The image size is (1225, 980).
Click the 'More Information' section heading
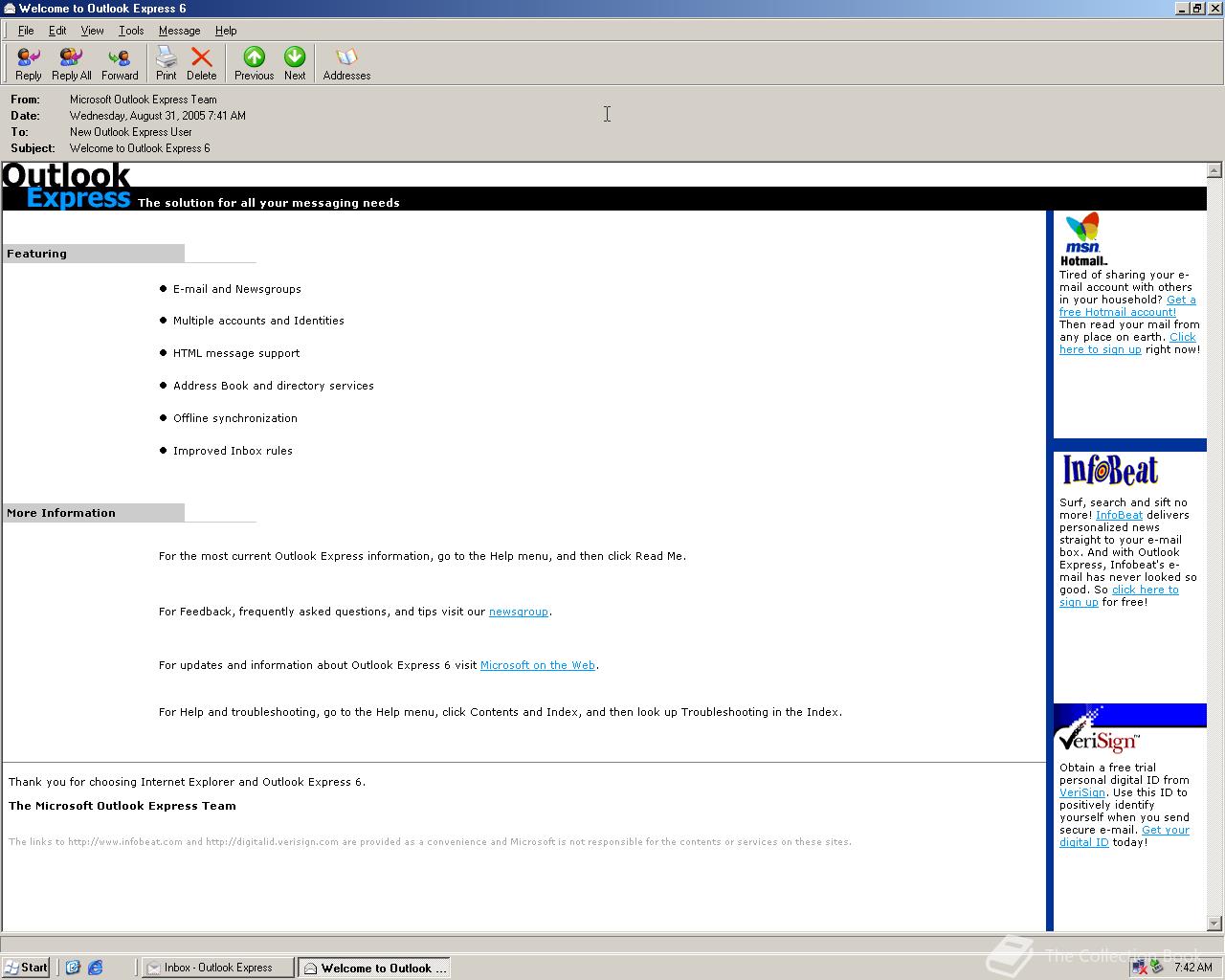(x=61, y=513)
